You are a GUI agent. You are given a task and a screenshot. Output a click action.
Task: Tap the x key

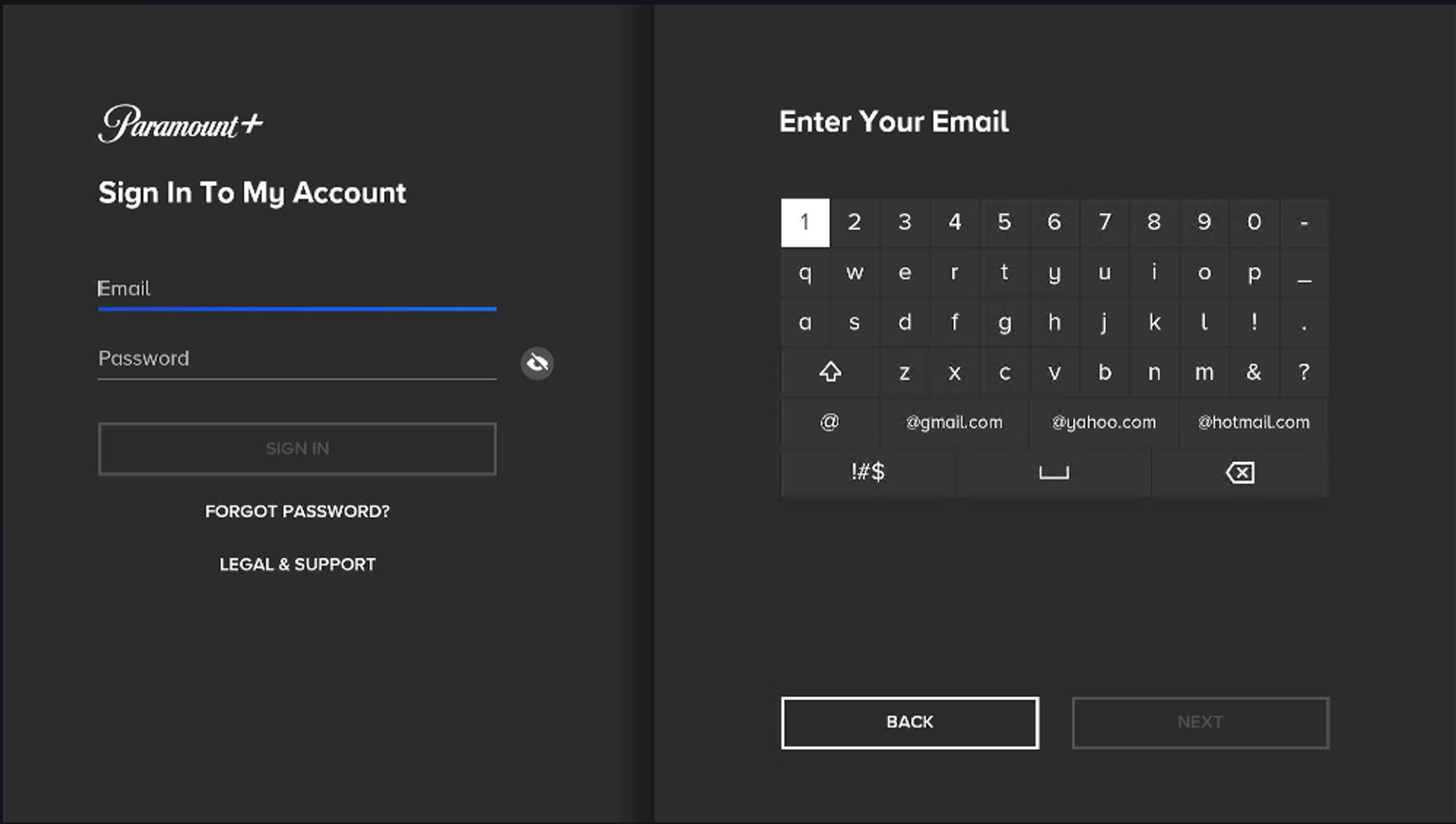point(955,373)
